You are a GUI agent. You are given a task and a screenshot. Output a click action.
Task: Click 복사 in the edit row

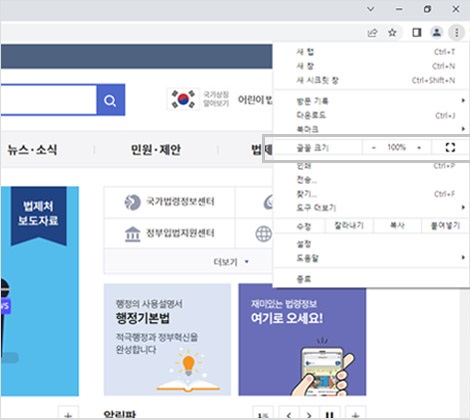(397, 226)
